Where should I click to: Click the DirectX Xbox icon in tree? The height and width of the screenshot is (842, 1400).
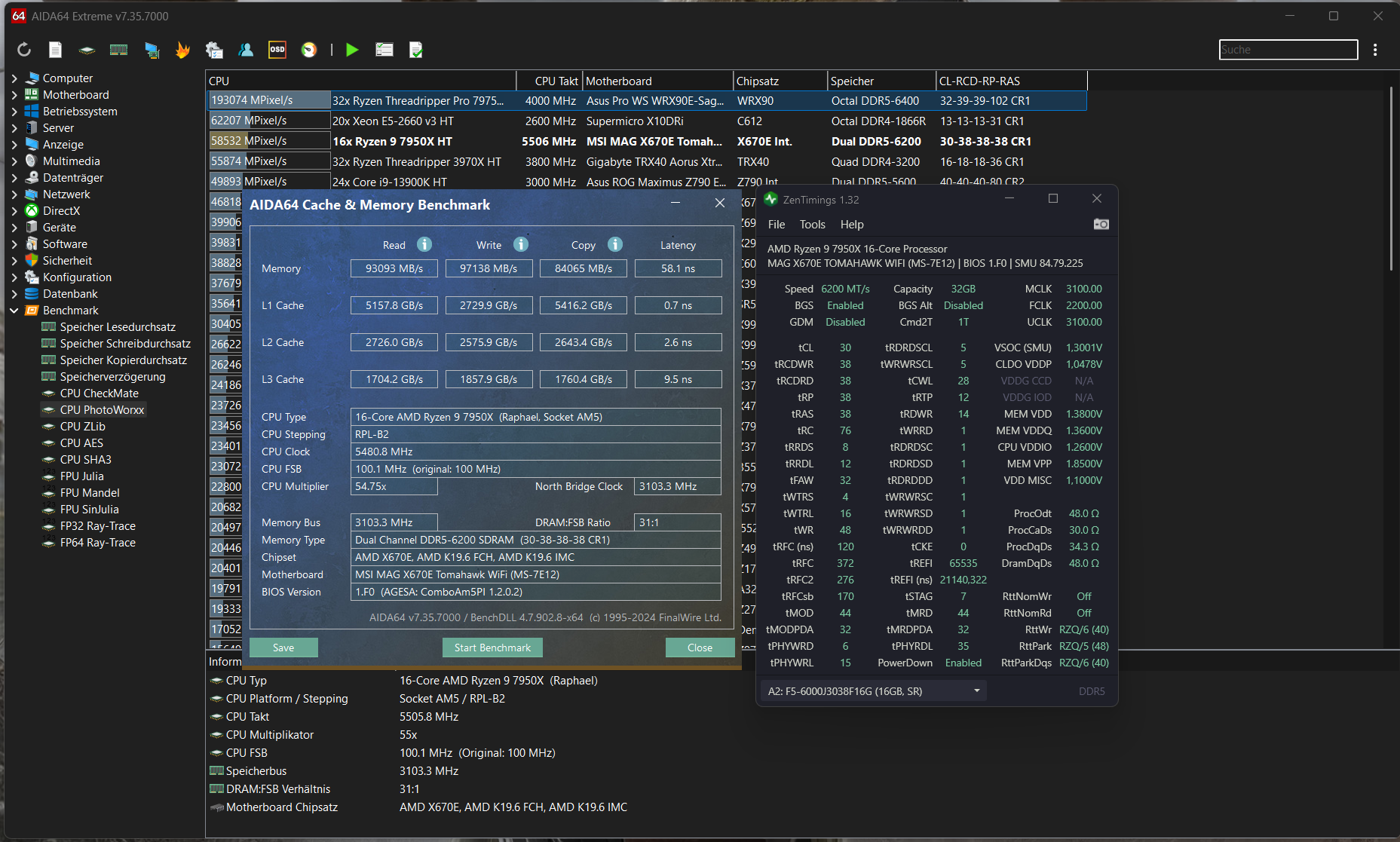[32, 211]
